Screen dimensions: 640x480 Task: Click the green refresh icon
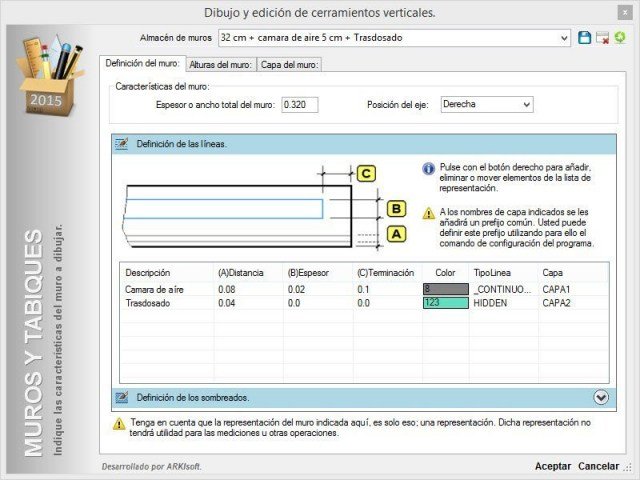pos(620,38)
